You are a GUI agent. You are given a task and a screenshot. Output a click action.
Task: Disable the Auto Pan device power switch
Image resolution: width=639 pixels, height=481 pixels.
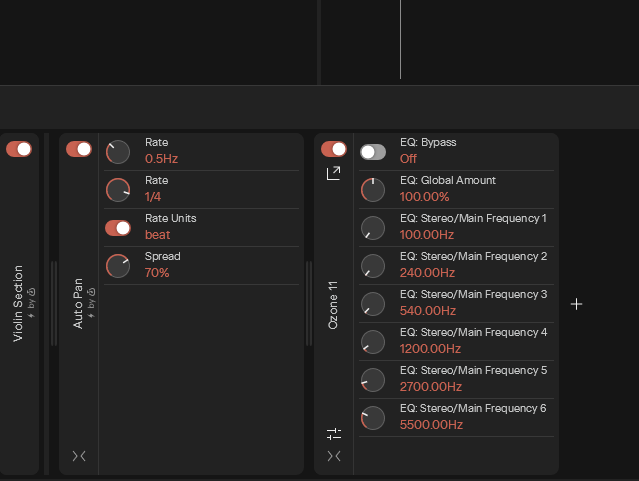79,149
